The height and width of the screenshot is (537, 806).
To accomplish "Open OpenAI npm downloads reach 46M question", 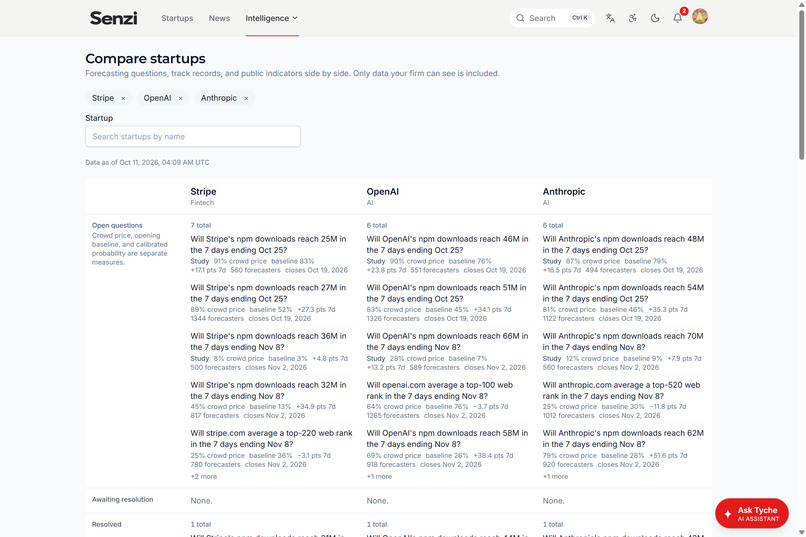I will pyautogui.click(x=447, y=245).
